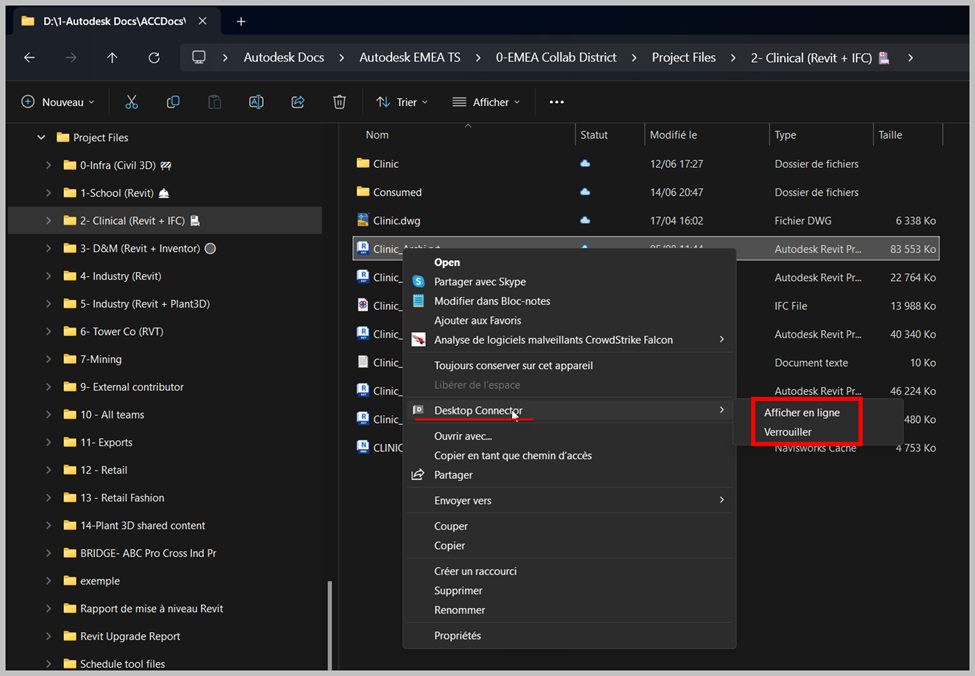Open a new tab with plus button
This screenshot has width=975, height=676.
click(x=241, y=21)
